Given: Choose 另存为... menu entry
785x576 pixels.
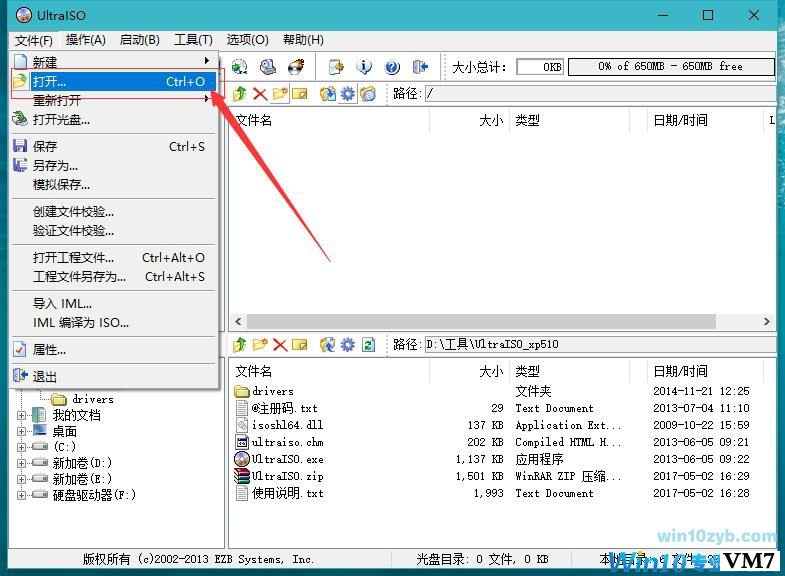Looking at the screenshot, I should pyautogui.click(x=114, y=165).
